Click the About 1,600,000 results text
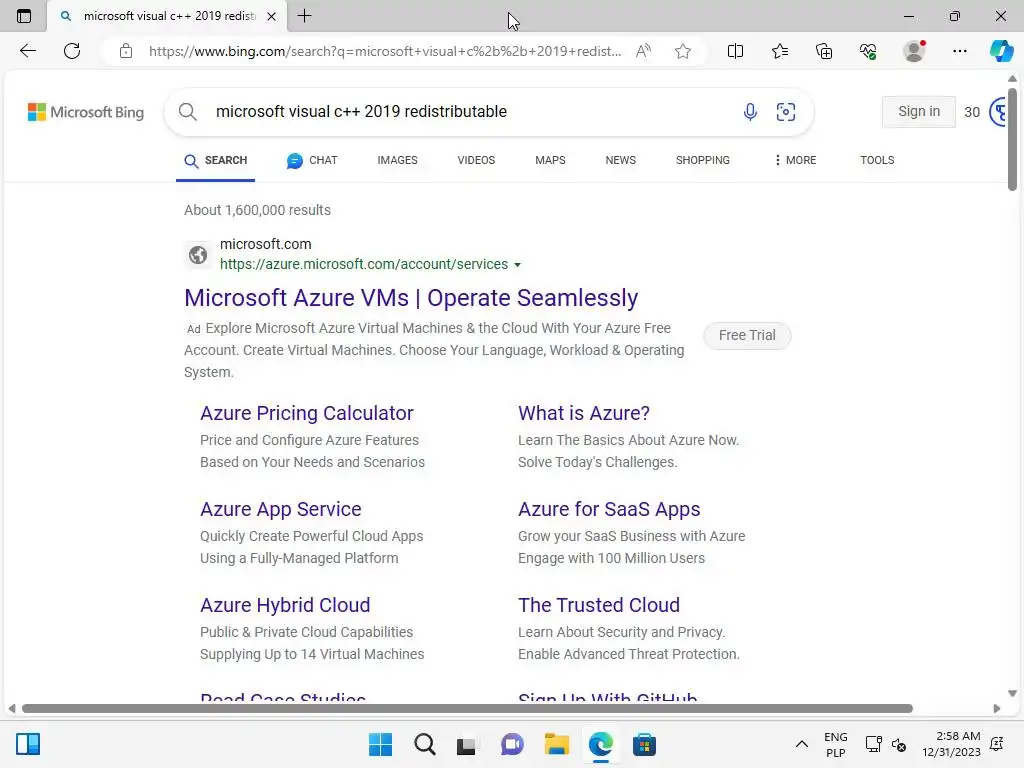 [257, 210]
